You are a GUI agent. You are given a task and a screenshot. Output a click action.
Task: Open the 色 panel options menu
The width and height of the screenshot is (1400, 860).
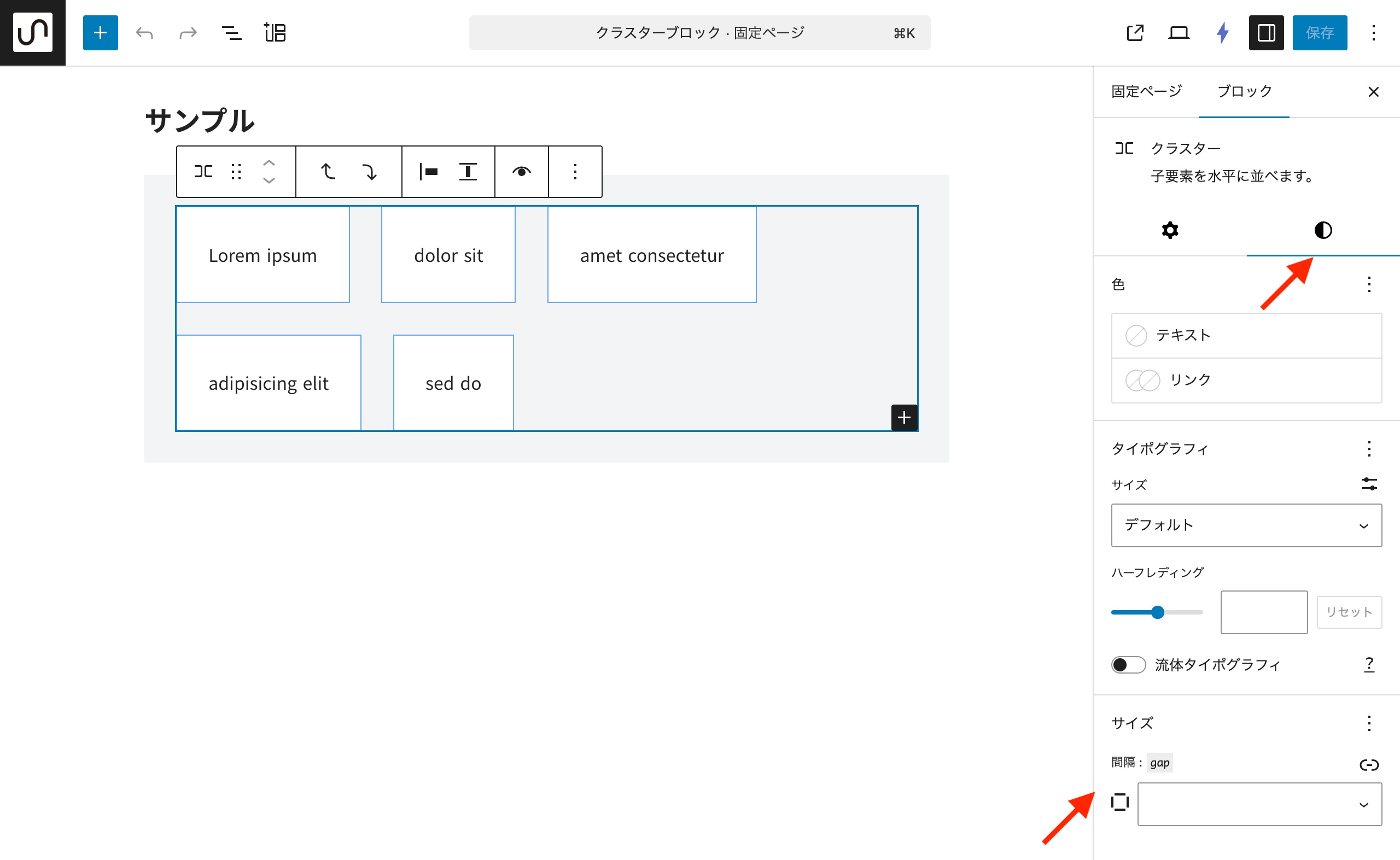click(1369, 284)
